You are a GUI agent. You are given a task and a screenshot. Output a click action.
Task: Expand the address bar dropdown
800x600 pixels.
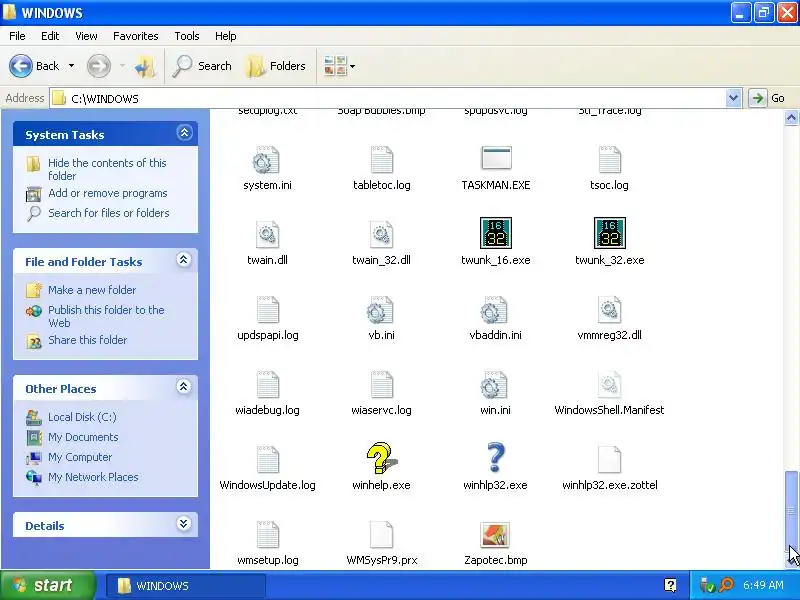[733, 98]
